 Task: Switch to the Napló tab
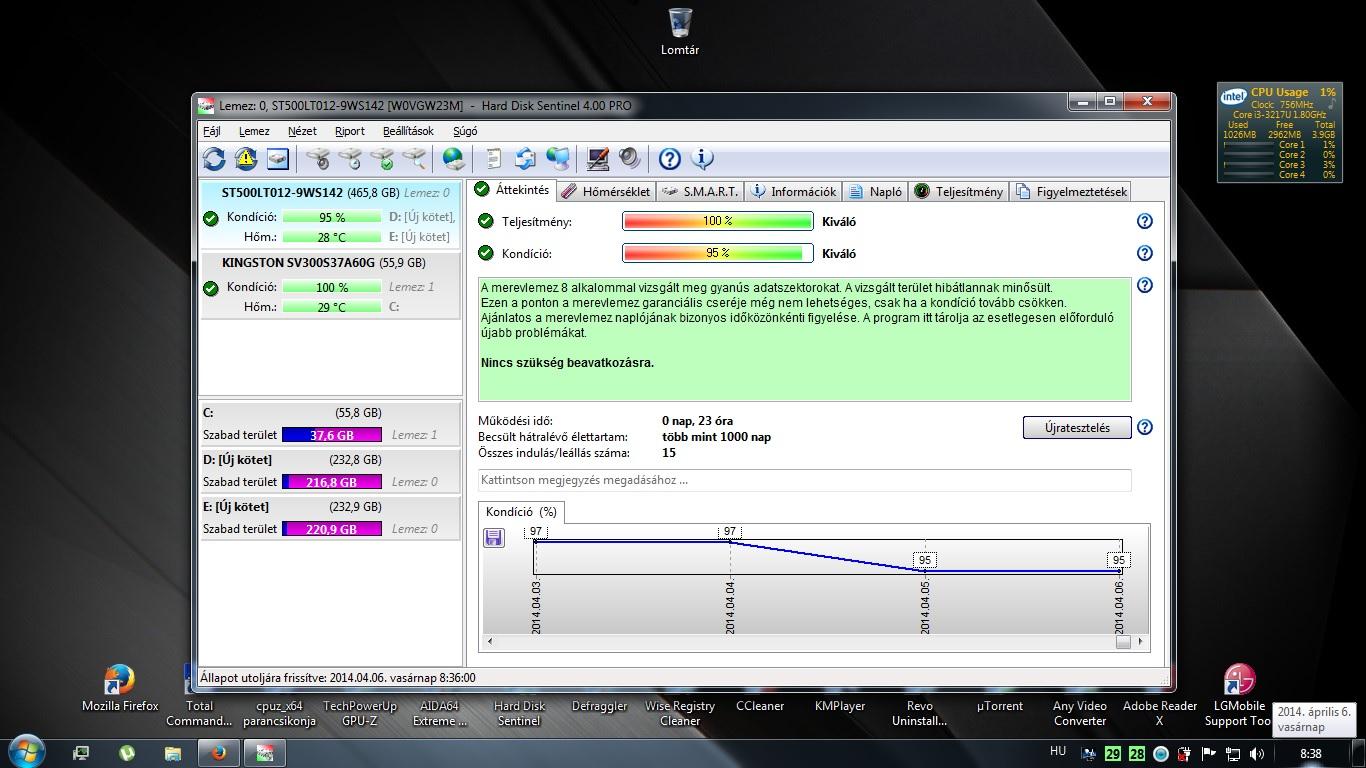(x=876, y=191)
